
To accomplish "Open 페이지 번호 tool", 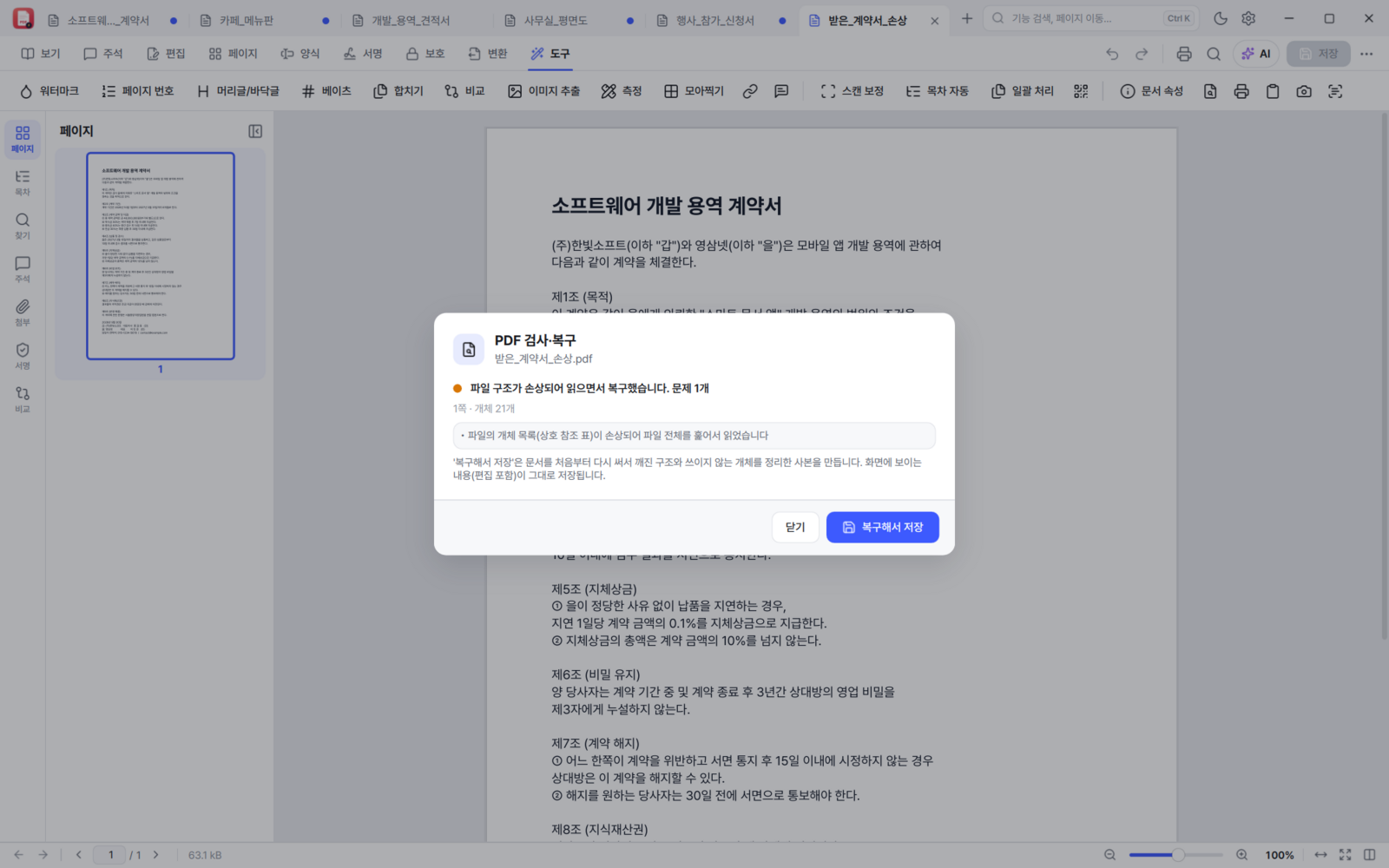I will coord(137,91).
